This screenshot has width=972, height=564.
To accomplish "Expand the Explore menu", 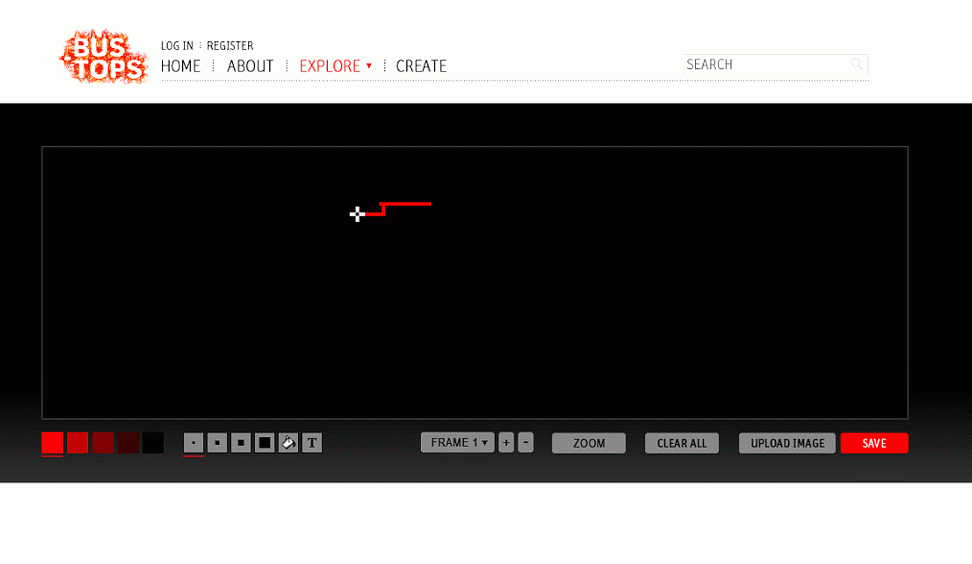I will point(335,66).
